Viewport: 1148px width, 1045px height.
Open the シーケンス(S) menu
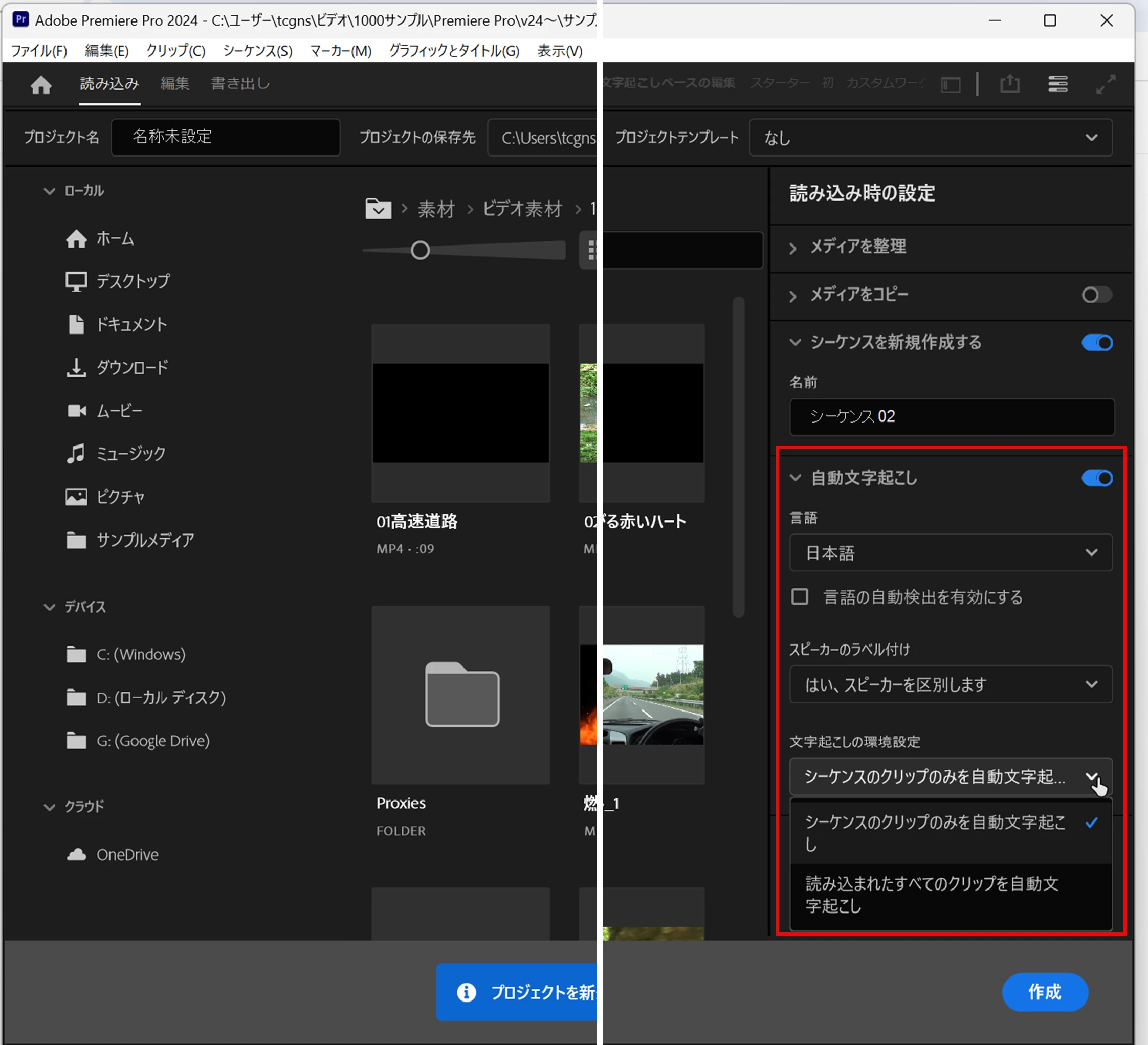[257, 51]
